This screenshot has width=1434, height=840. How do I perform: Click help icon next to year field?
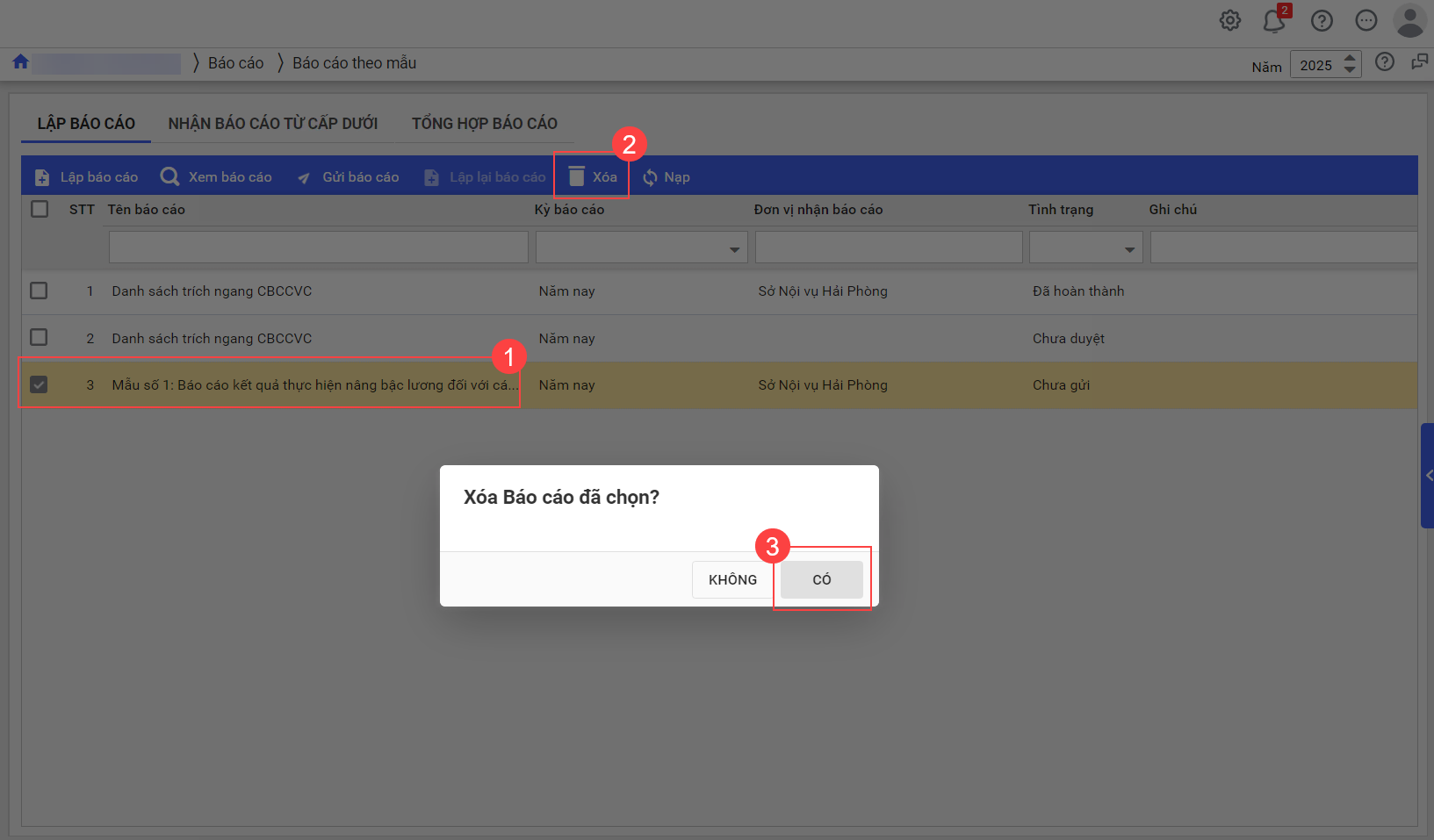click(x=1385, y=61)
